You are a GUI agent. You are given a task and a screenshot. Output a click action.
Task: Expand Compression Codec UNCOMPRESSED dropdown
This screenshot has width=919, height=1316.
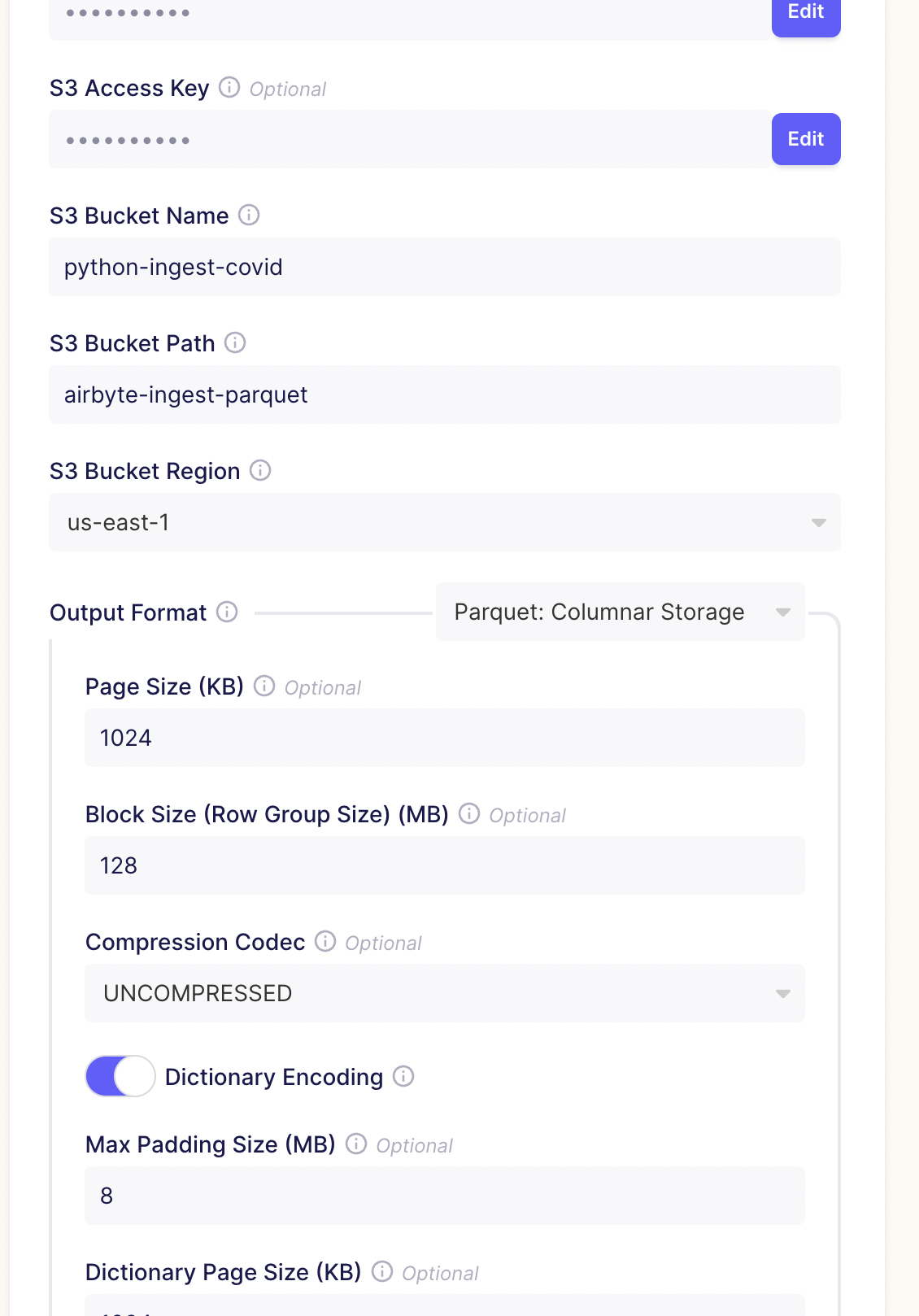coord(445,993)
